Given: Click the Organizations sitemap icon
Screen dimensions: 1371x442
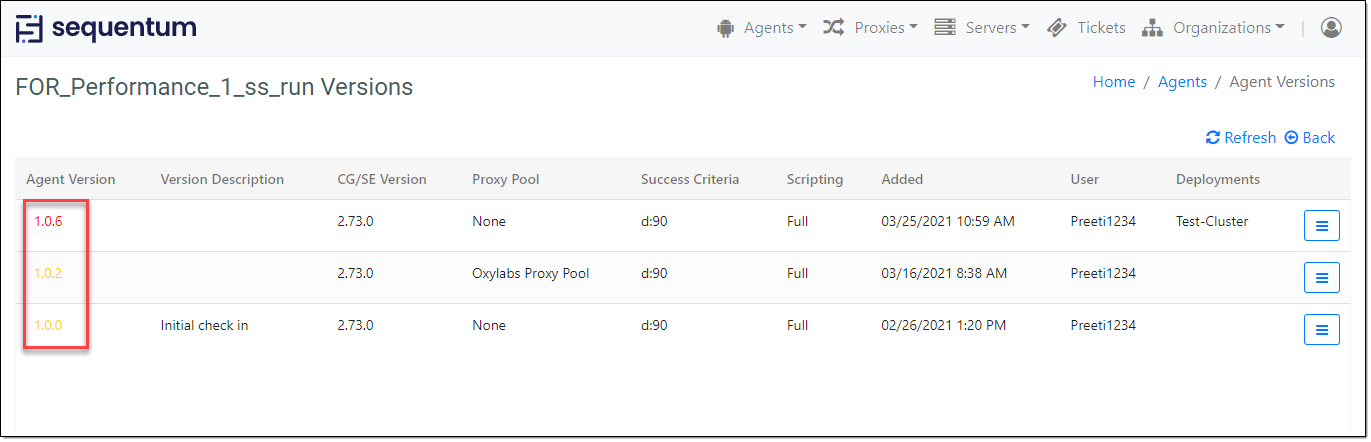Looking at the screenshot, I should (1152, 28).
